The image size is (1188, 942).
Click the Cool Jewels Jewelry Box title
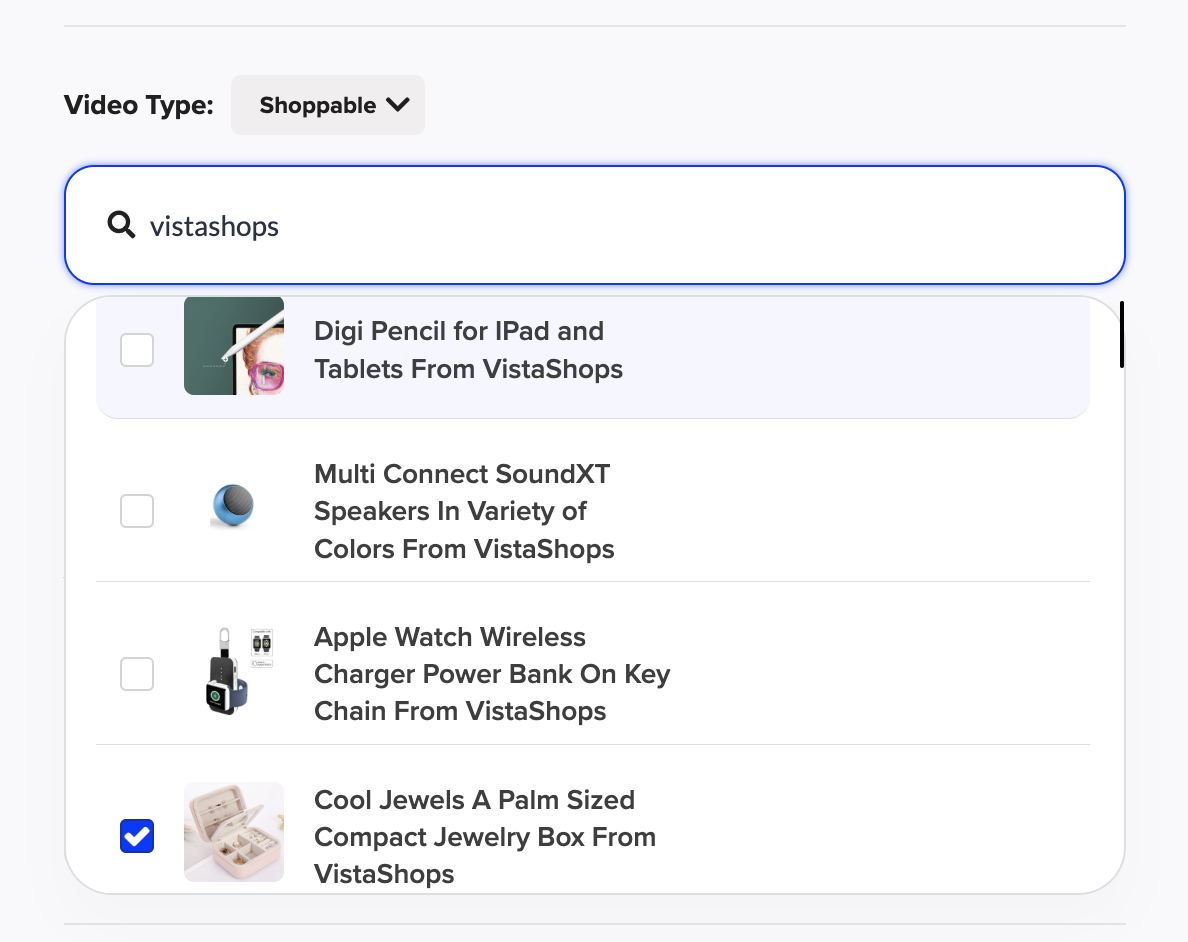tap(484, 836)
